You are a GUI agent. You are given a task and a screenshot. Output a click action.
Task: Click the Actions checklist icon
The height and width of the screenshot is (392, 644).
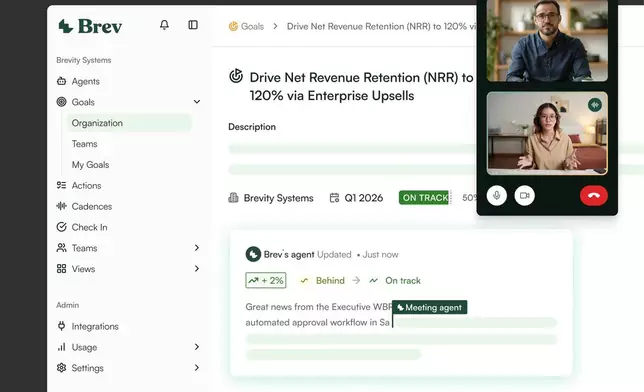point(62,185)
